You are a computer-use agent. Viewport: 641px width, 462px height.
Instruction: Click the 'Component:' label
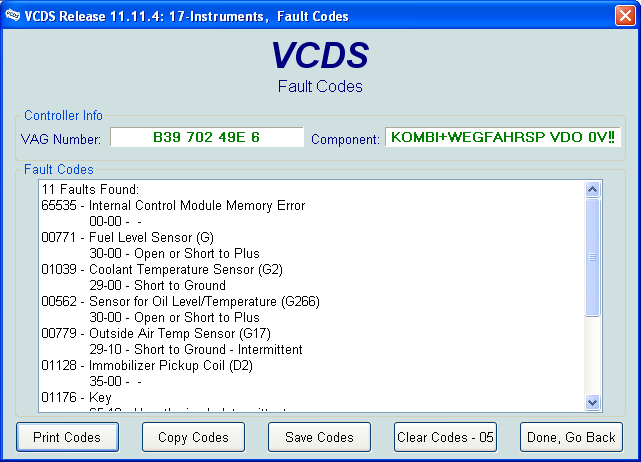(x=345, y=139)
